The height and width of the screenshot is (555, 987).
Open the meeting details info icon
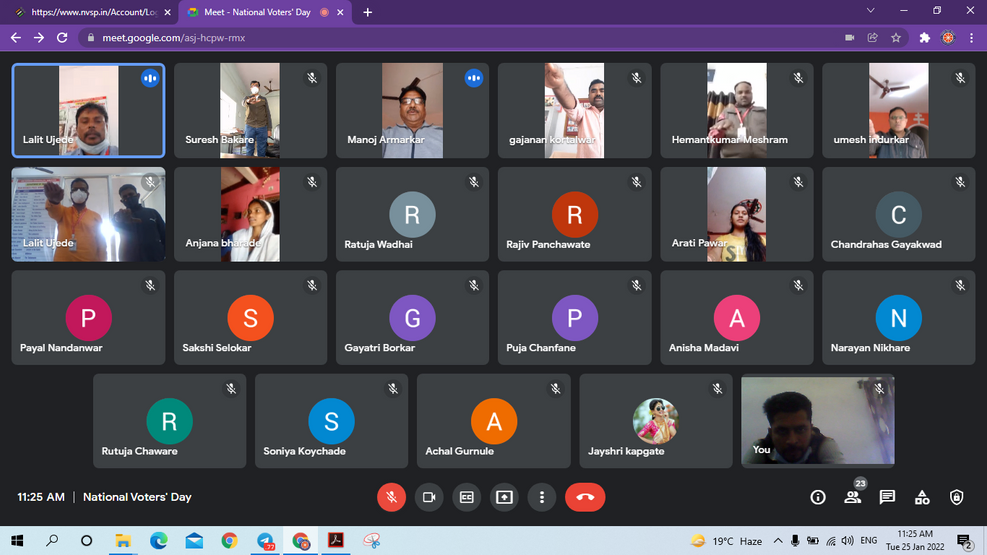[x=818, y=497]
